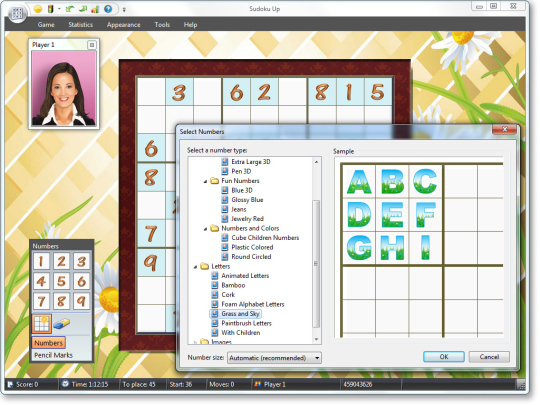Close the Select Numbers dialog
The image size is (540, 405).
(505, 129)
